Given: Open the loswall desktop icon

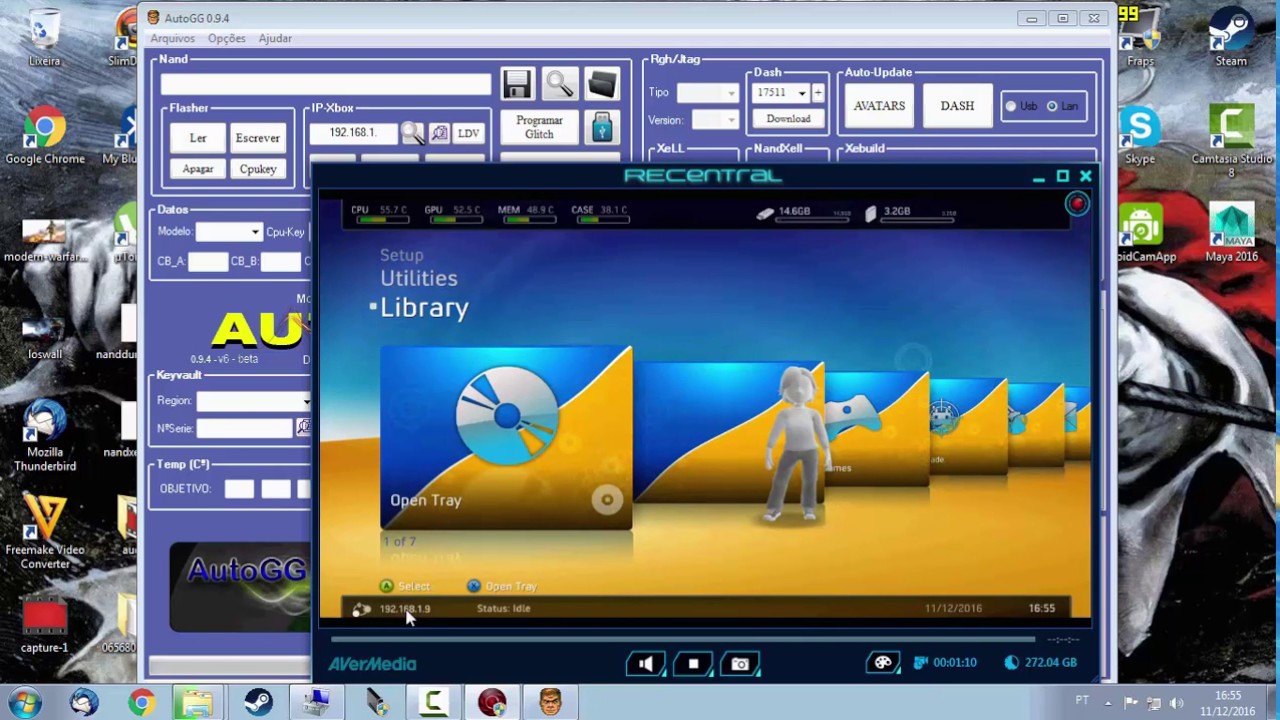Looking at the screenshot, I should click(44, 337).
